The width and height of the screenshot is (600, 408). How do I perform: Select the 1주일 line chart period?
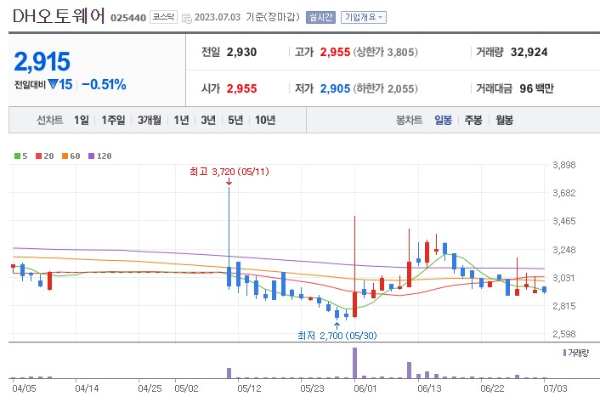(x=113, y=120)
